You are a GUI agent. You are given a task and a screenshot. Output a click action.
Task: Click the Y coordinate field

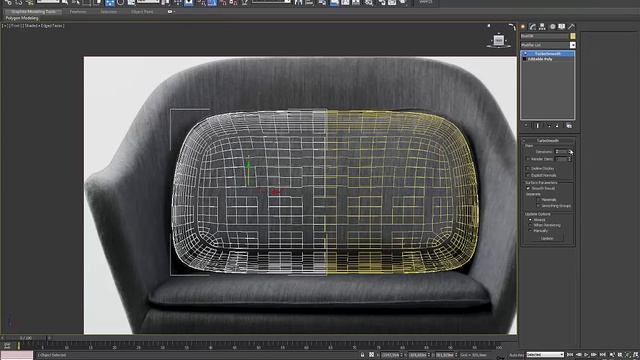(x=418, y=355)
